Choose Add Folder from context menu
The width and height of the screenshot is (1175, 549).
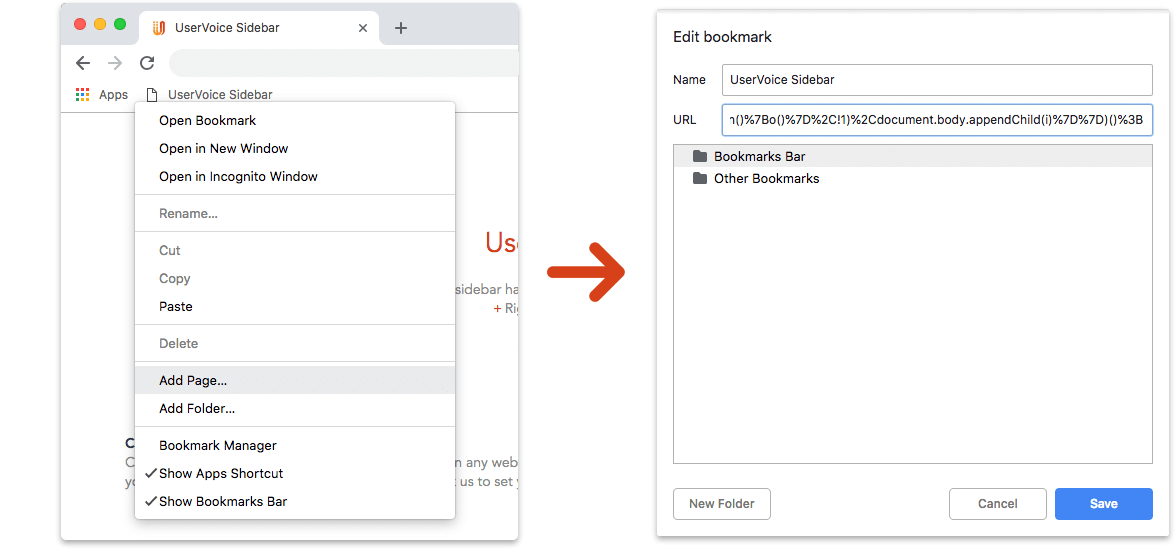(x=197, y=408)
